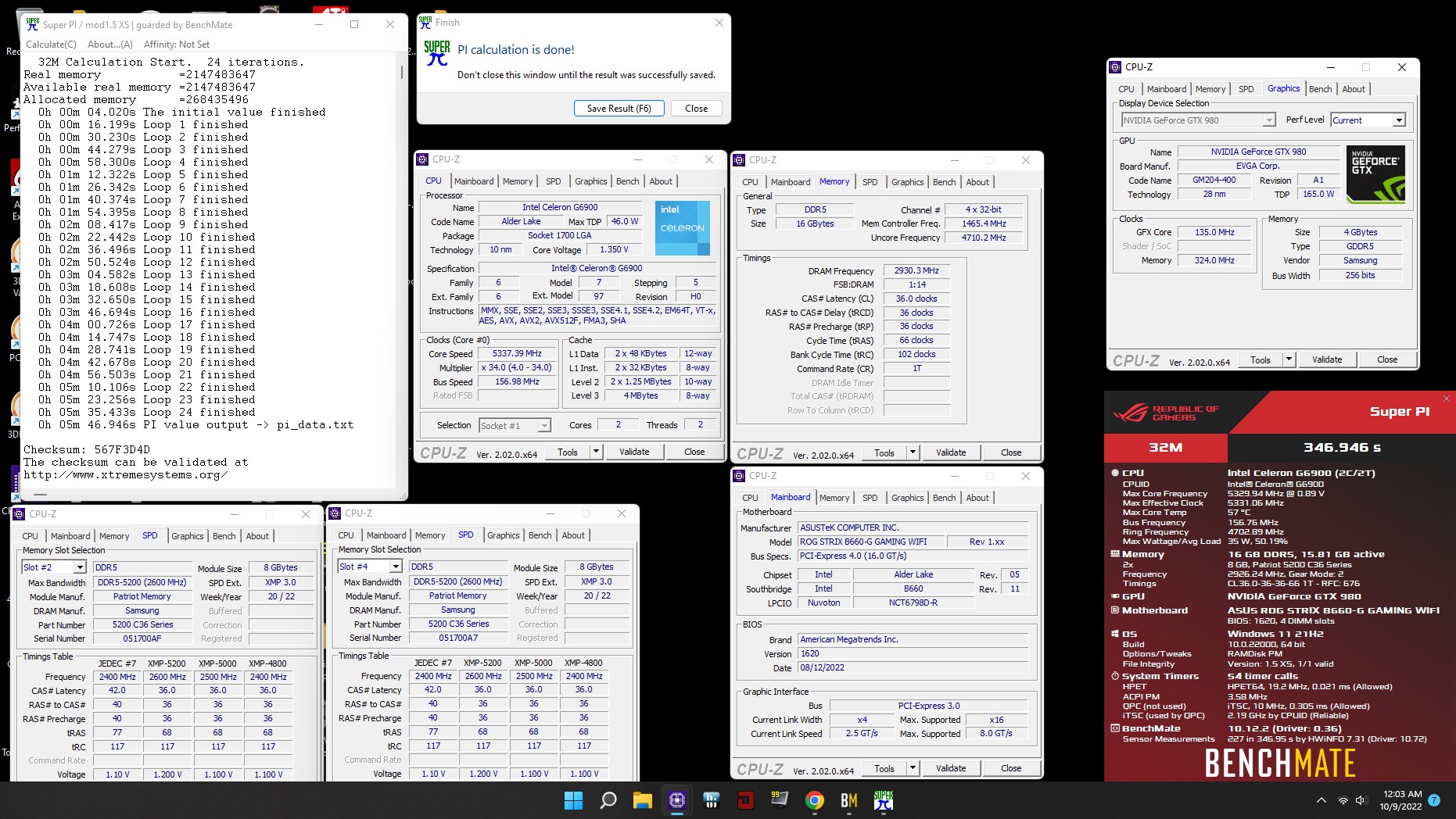Image resolution: width=1456 pixels, height=819 pixels.
Task: Show hidden system tray icons chevron
Action: pos(1322,800)
